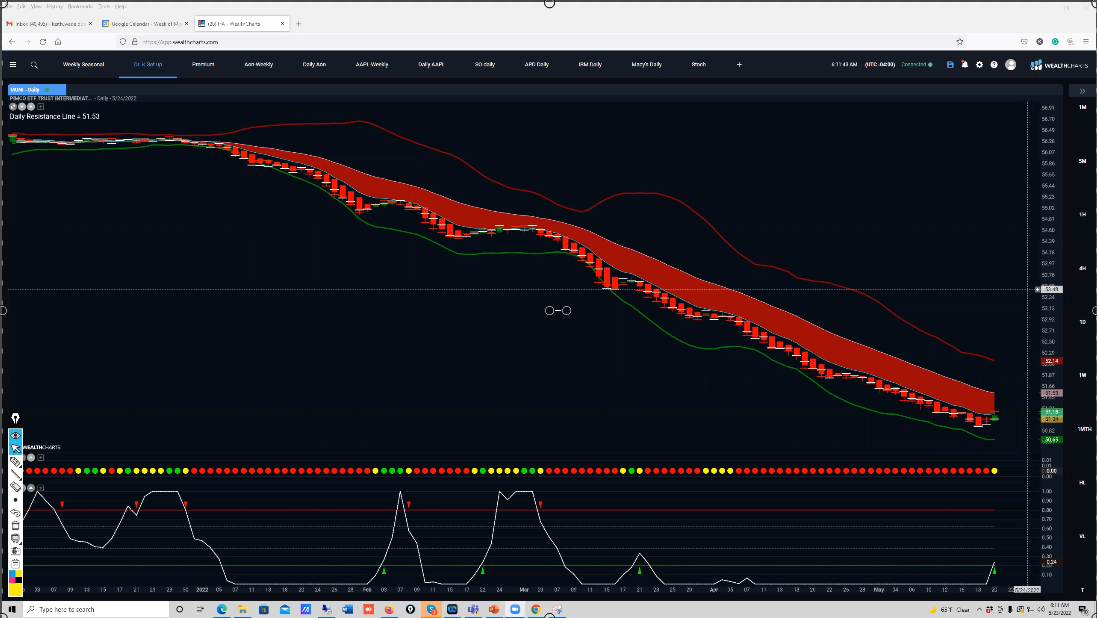This screenshot has width=1097, height=618.
Task: Open Task View from the taskbar
Action: pos(200,610)
